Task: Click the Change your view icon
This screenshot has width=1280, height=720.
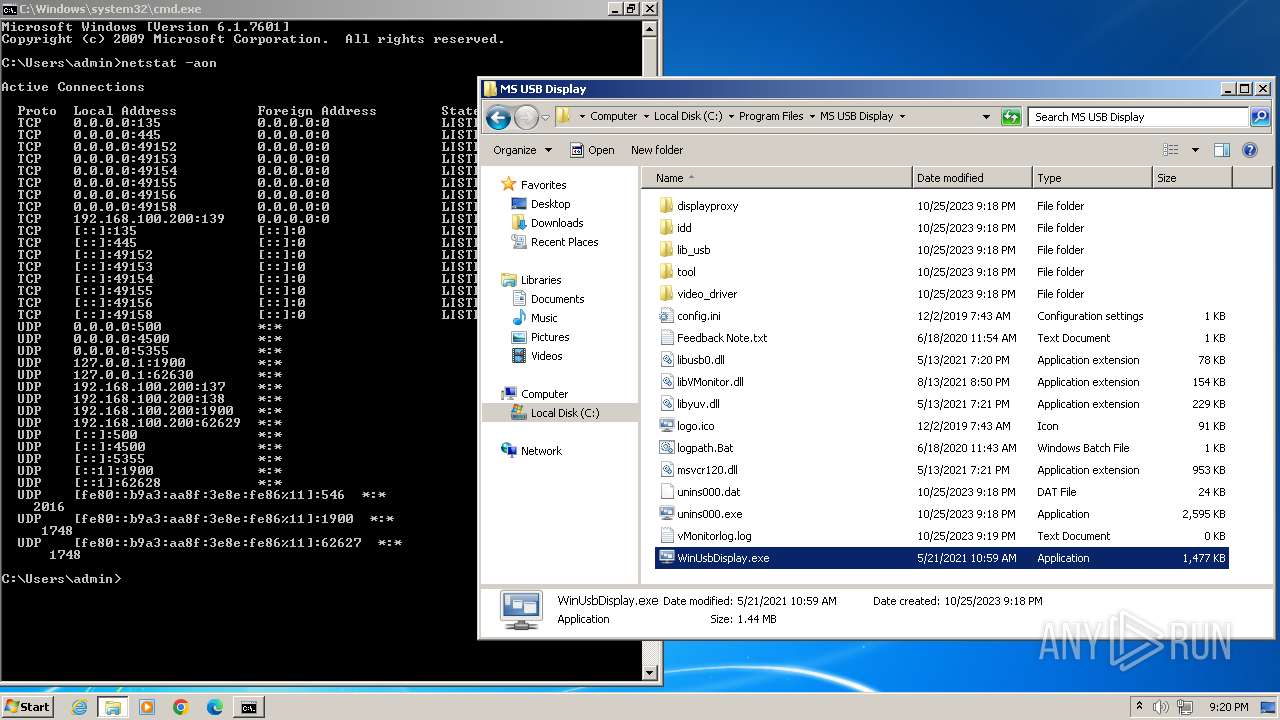Action: (1171, 150)
